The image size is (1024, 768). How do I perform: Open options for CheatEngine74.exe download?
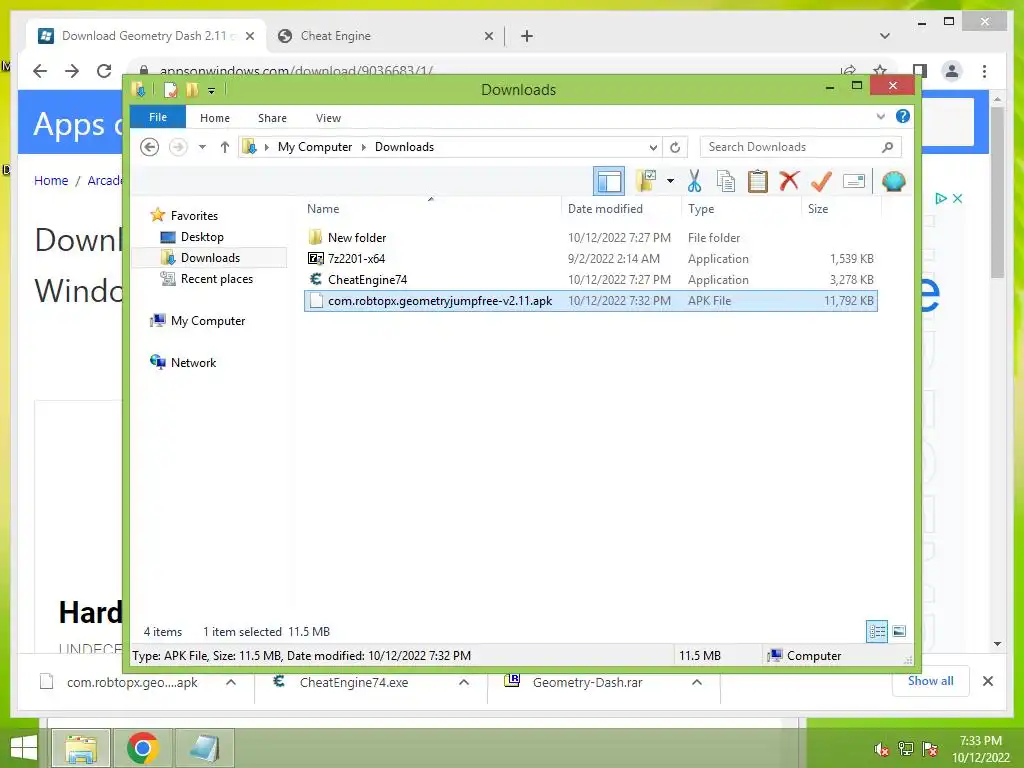(x=464, y=682)
